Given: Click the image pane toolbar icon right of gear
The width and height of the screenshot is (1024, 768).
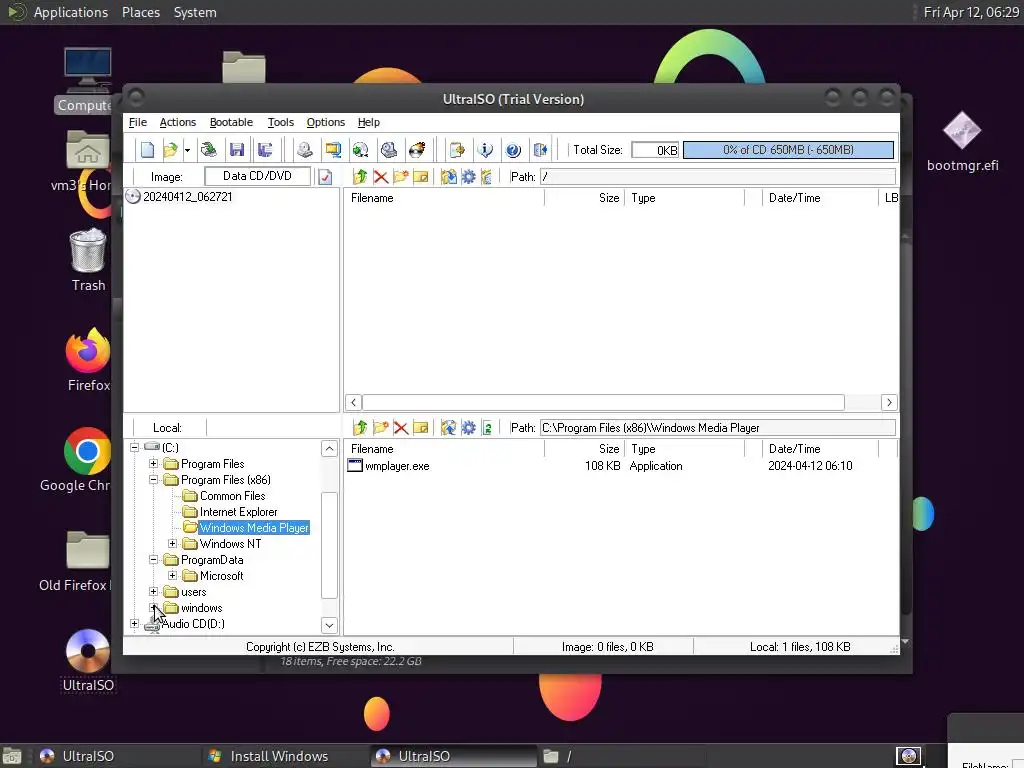Looking at the screenshot, I should click(x=487, y=177).
